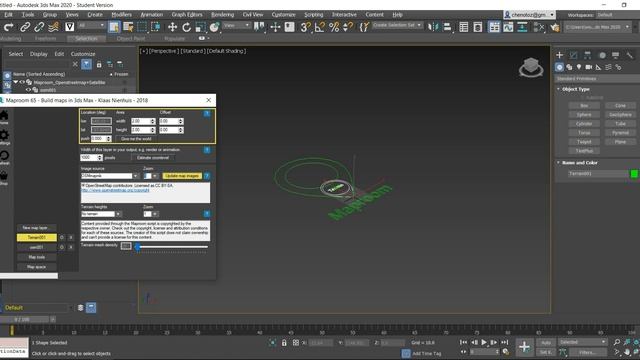Image resolution: width=640 pixels, height=360 pixels.
Task: Toggle the 3D Snaps icon
Action: [x=305, y=27]
